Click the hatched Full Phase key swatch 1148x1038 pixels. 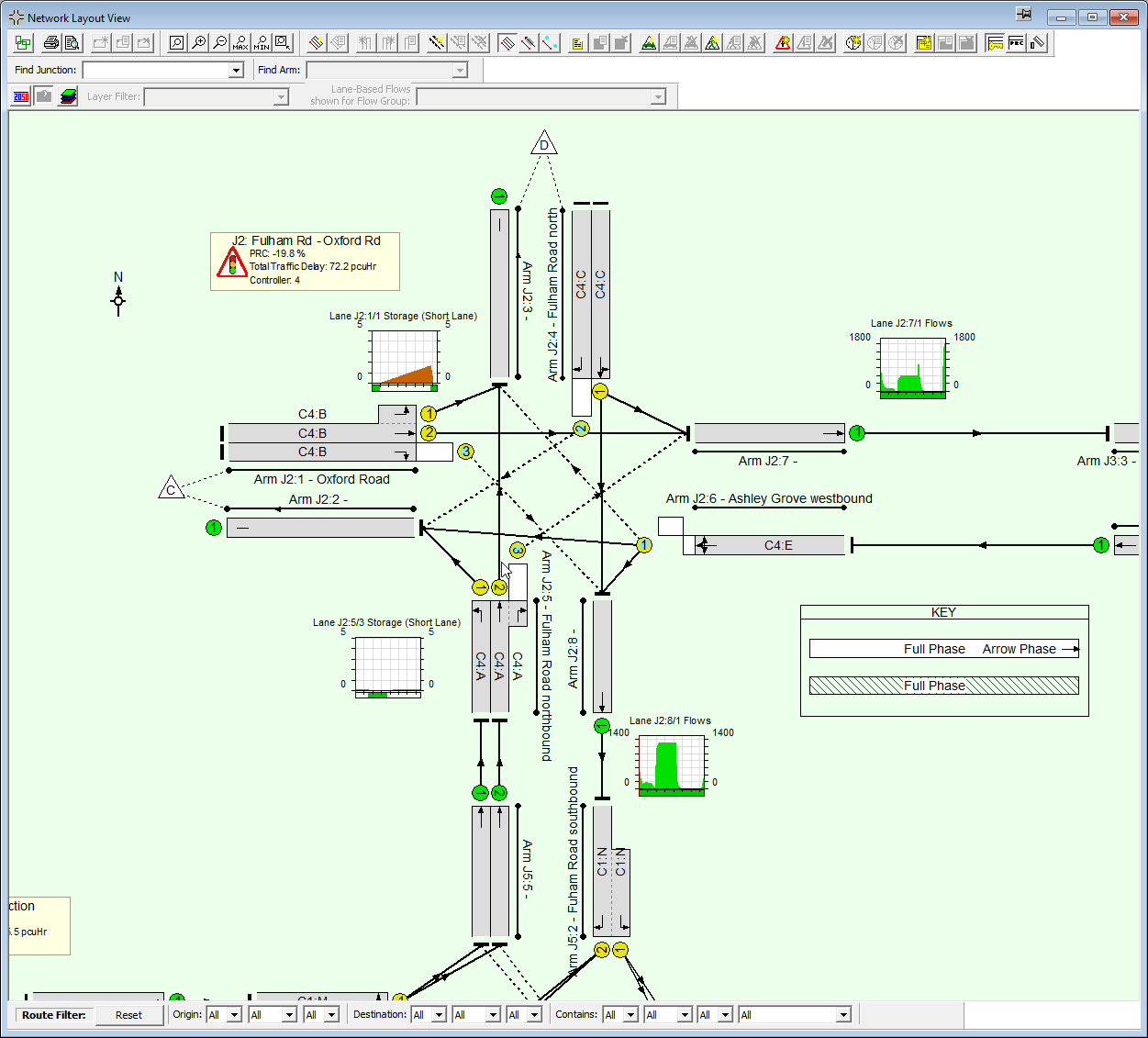(x=943, y=686)
